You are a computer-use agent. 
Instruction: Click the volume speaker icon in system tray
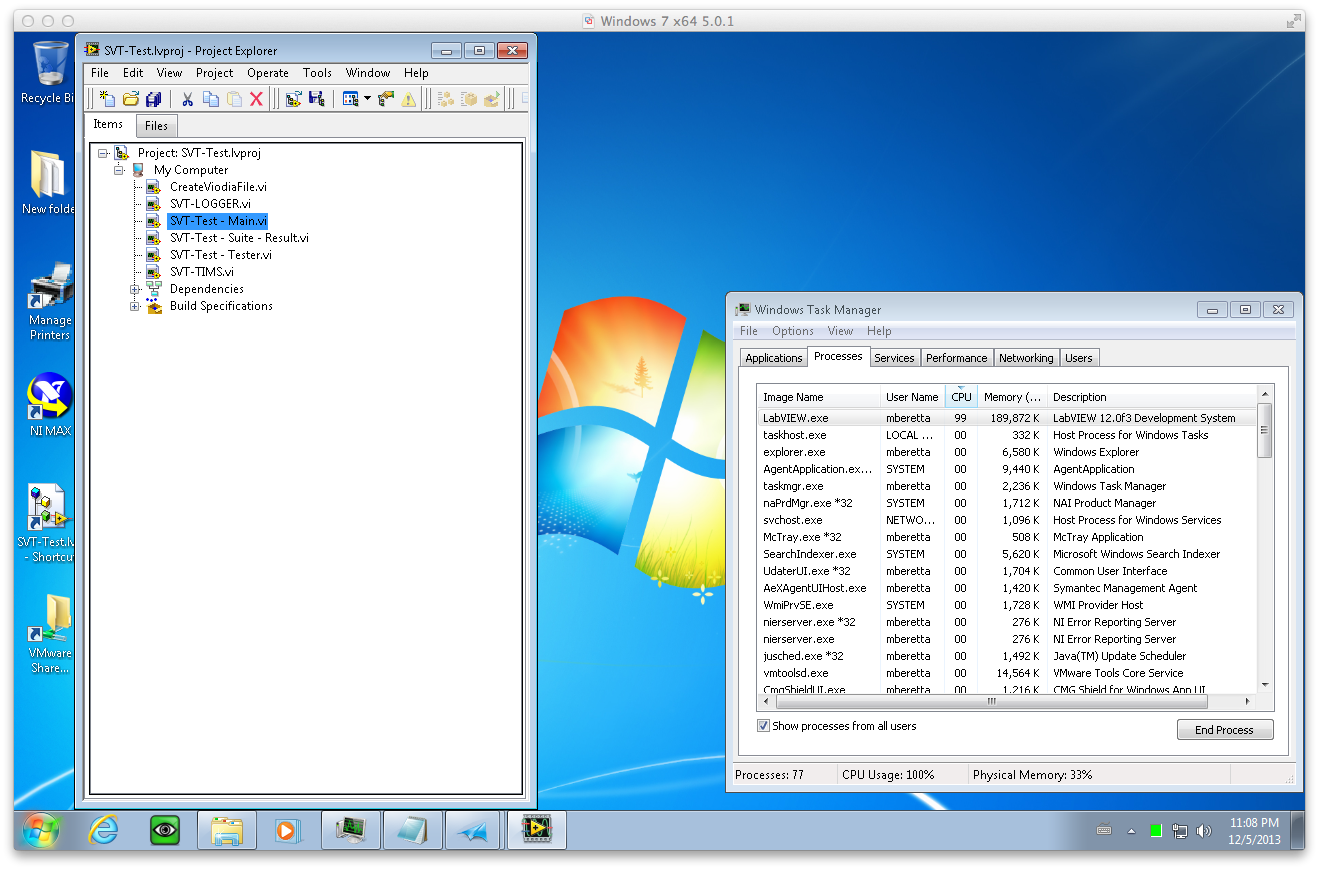point(1204,830)
